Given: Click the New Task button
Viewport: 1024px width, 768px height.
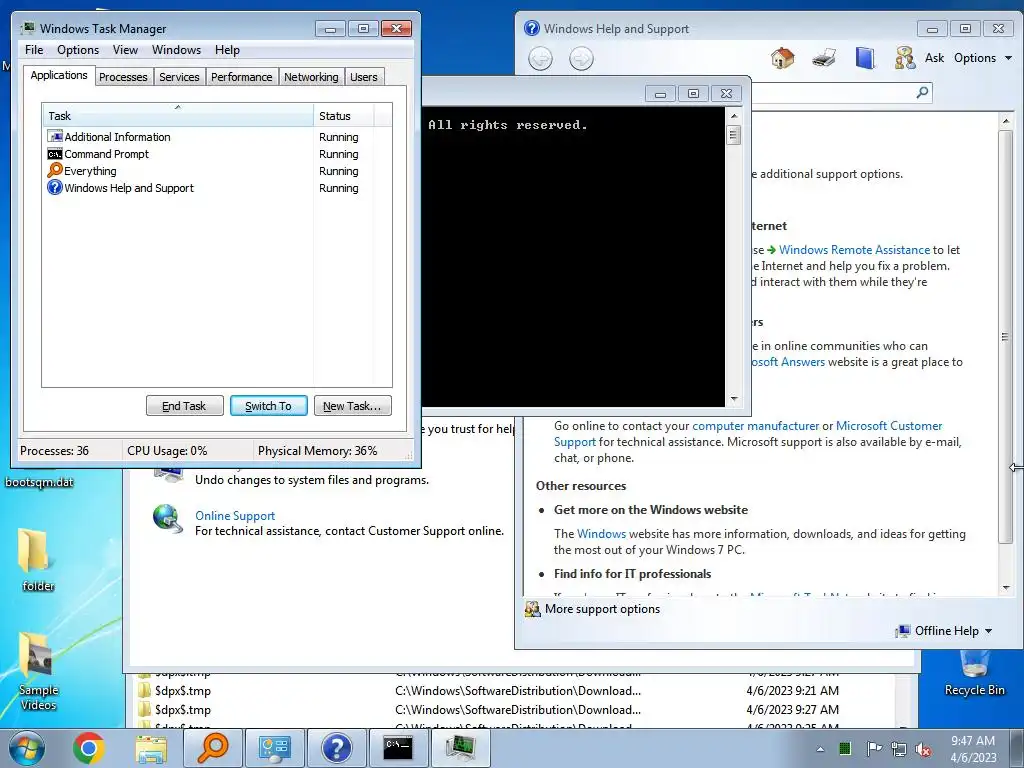Looking at the screenshot, I should click(353, 406).
